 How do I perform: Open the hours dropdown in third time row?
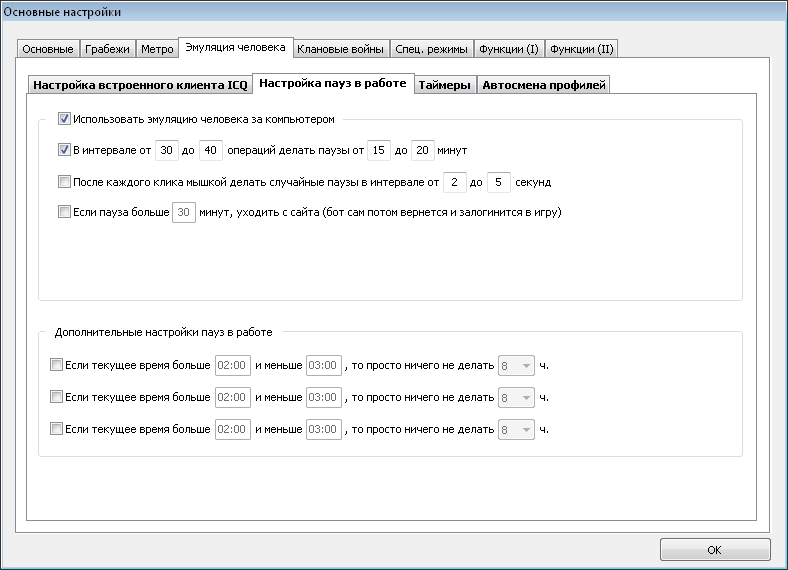pyautogui.click(x=516, y=429)
